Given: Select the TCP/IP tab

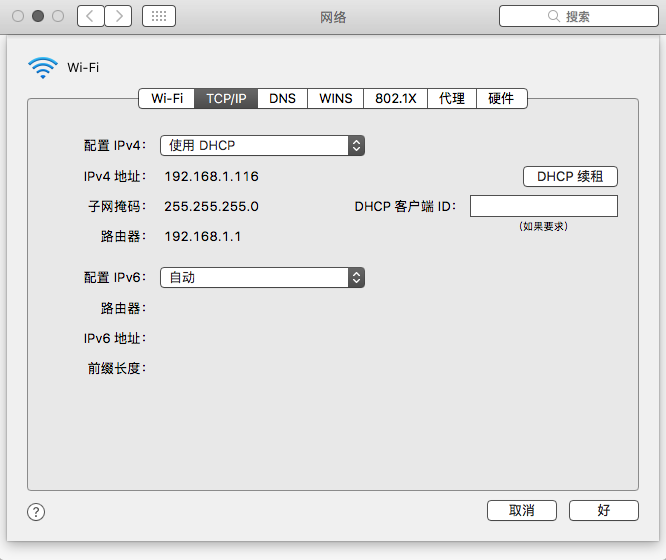Looking at the screenshot, I should pos(226,98).
